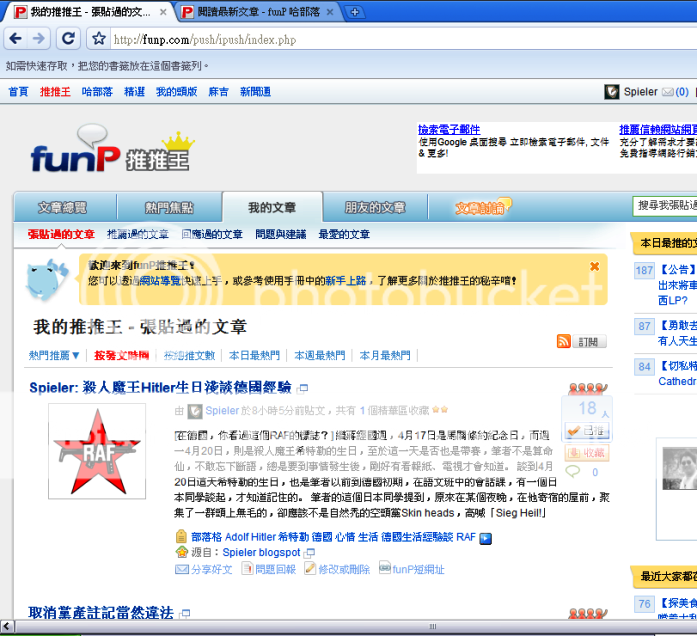
Task: Click the 搜尋我張貼過 search field
Action: (x=665, y=205)
